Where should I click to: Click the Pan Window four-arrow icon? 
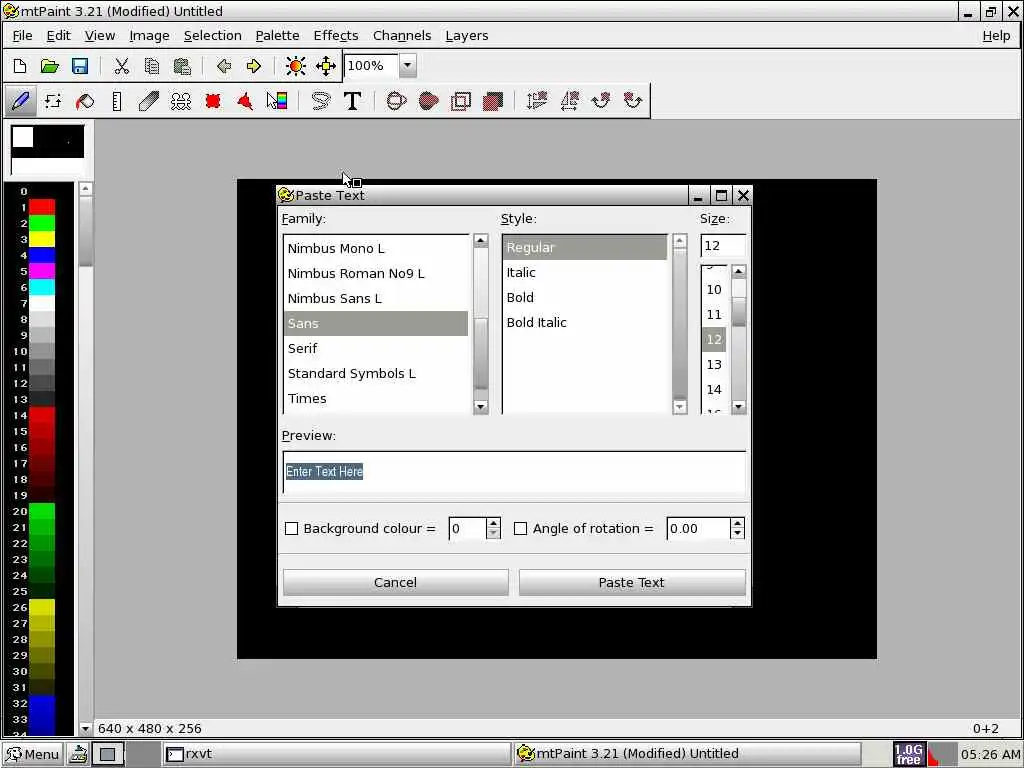click(326, 66)
